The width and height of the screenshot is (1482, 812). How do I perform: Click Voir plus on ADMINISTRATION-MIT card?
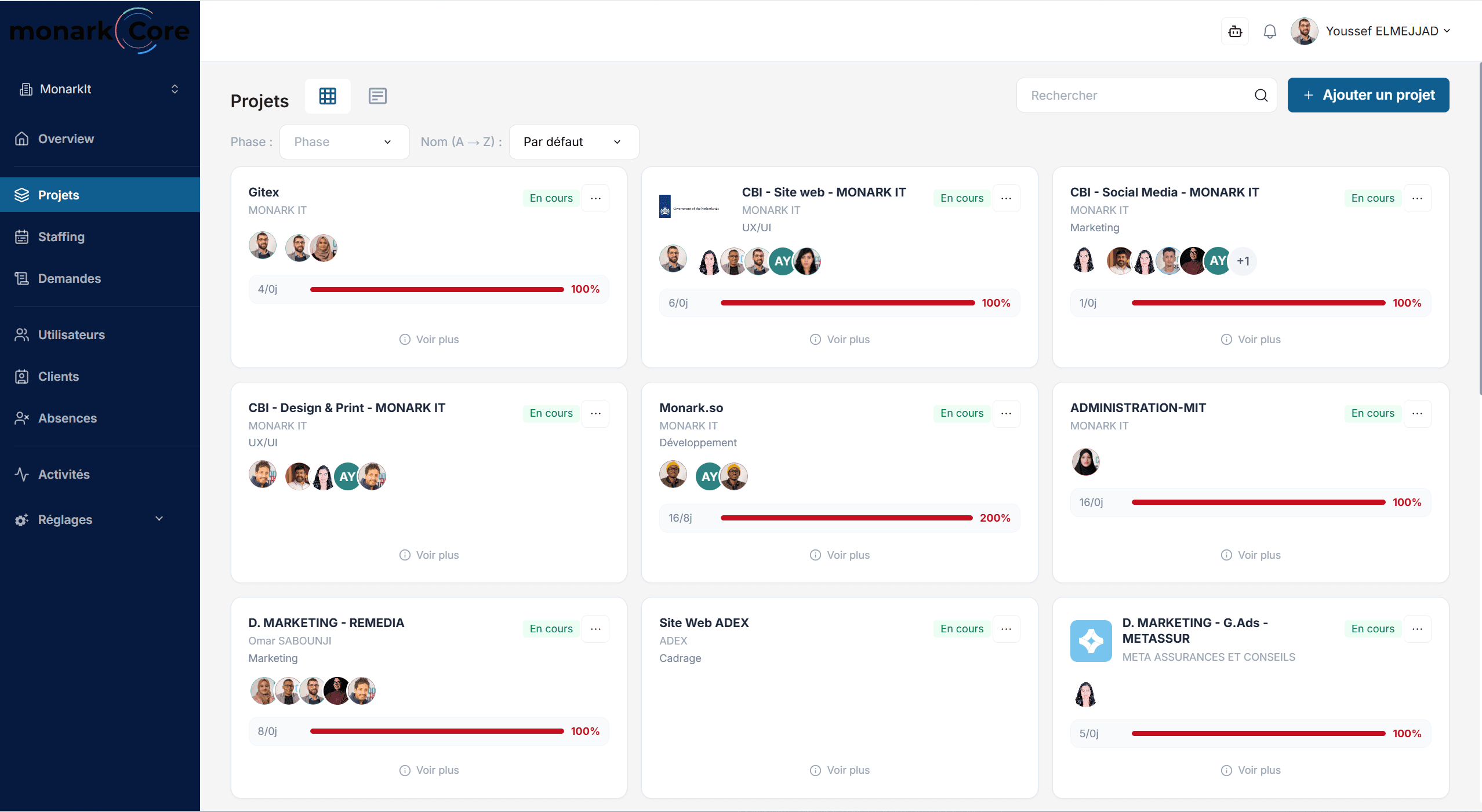1251,555
